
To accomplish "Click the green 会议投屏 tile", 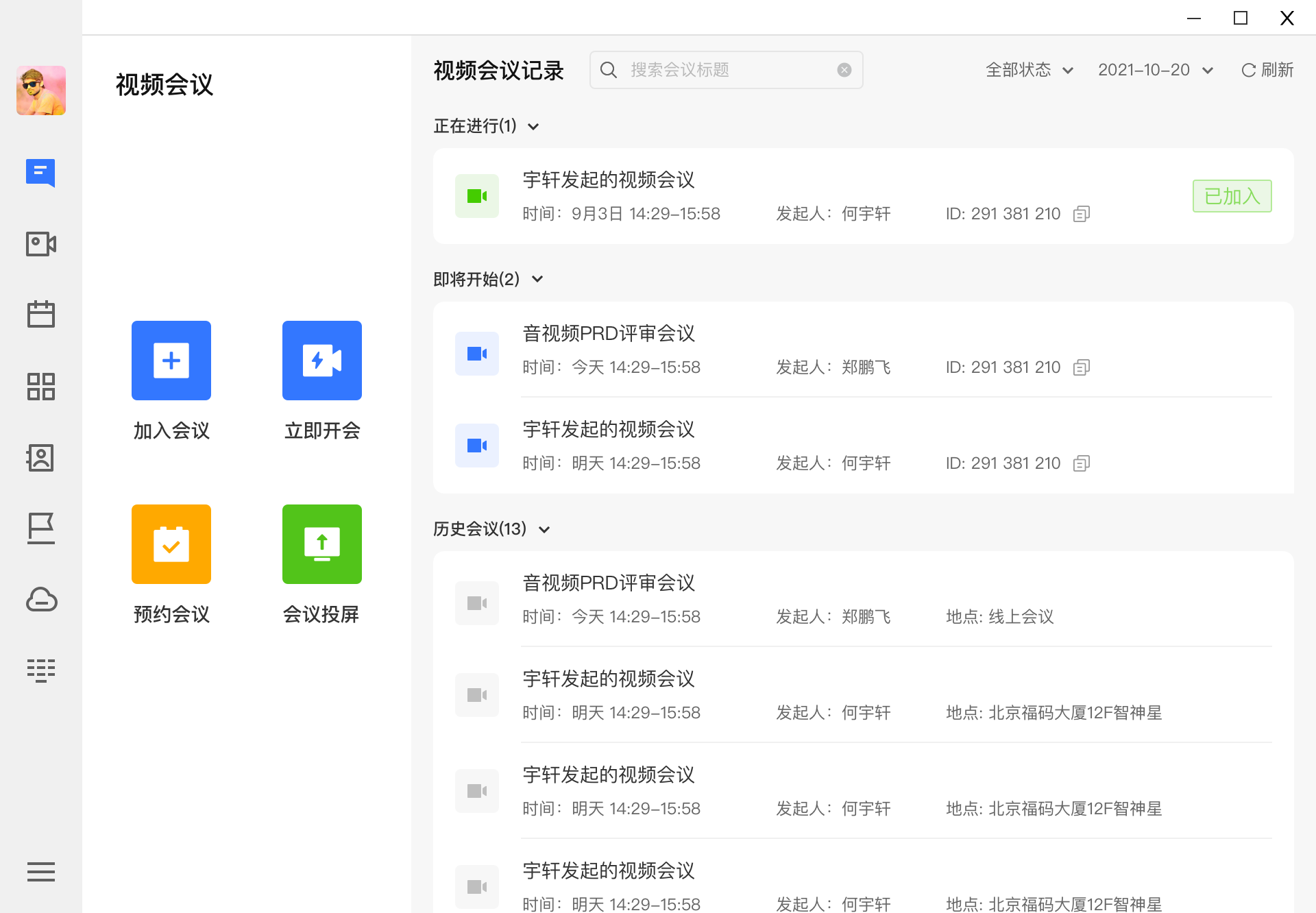I will (x=321, y=544).
